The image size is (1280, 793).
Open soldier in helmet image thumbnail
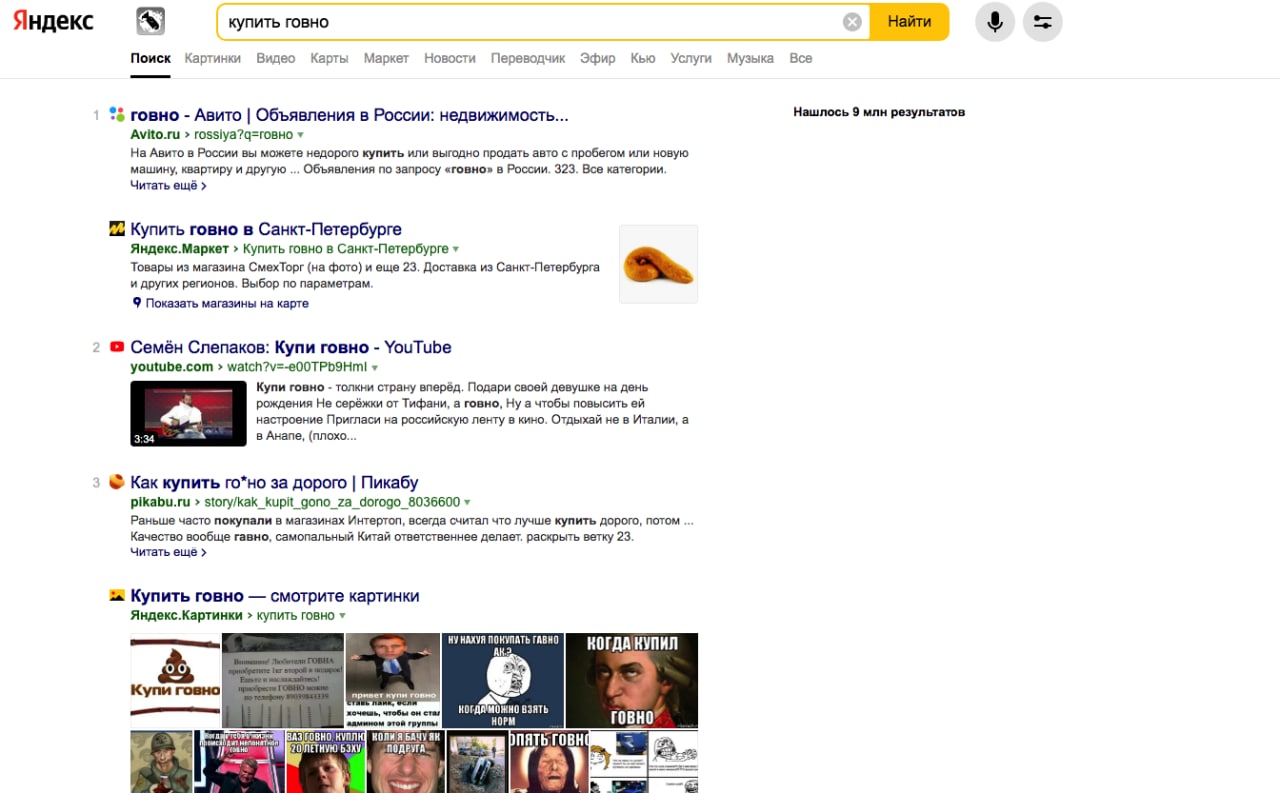tap(161, 761)
